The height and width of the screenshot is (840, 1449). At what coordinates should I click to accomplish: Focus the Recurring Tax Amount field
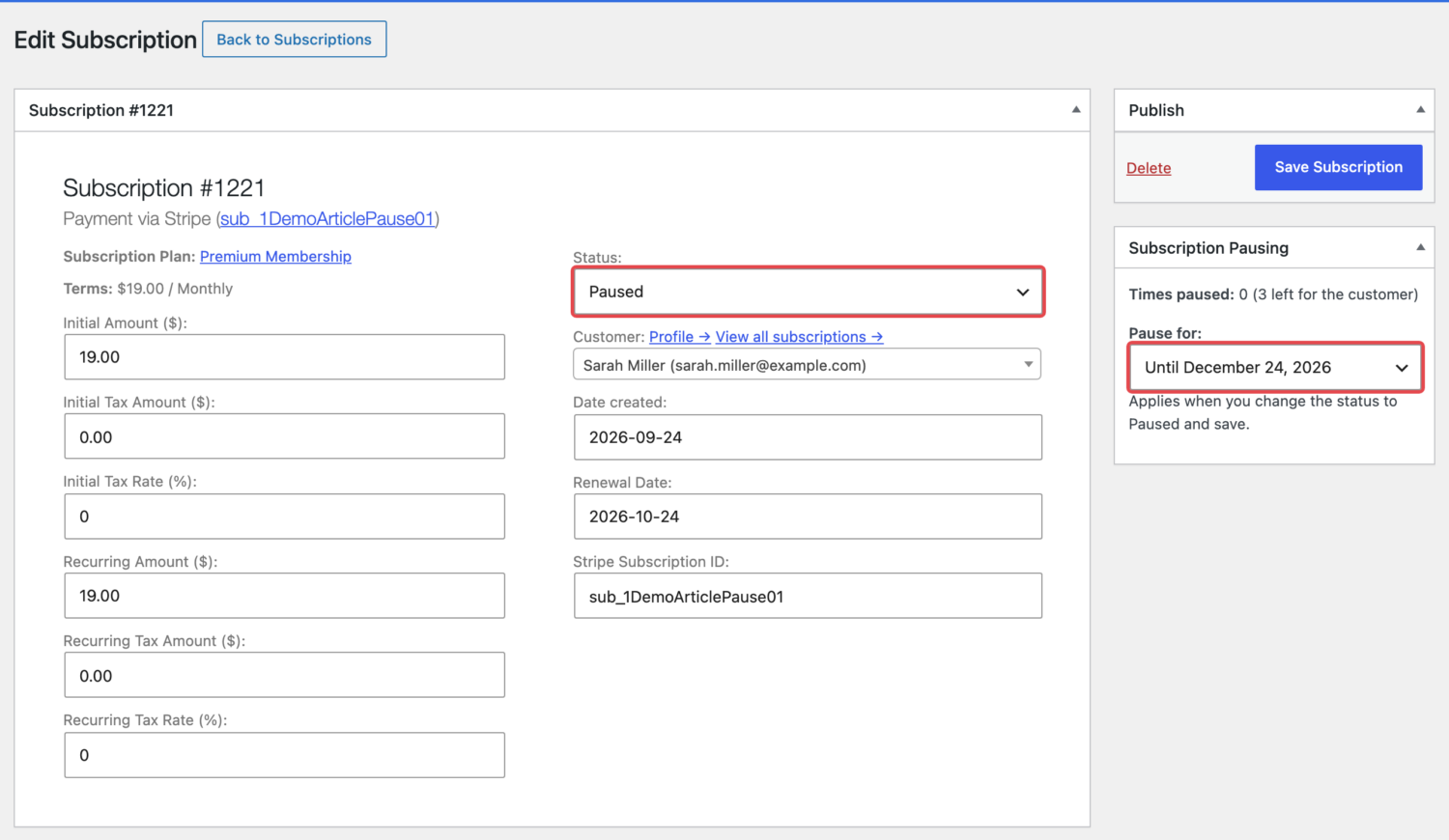[x=285, y=675]
